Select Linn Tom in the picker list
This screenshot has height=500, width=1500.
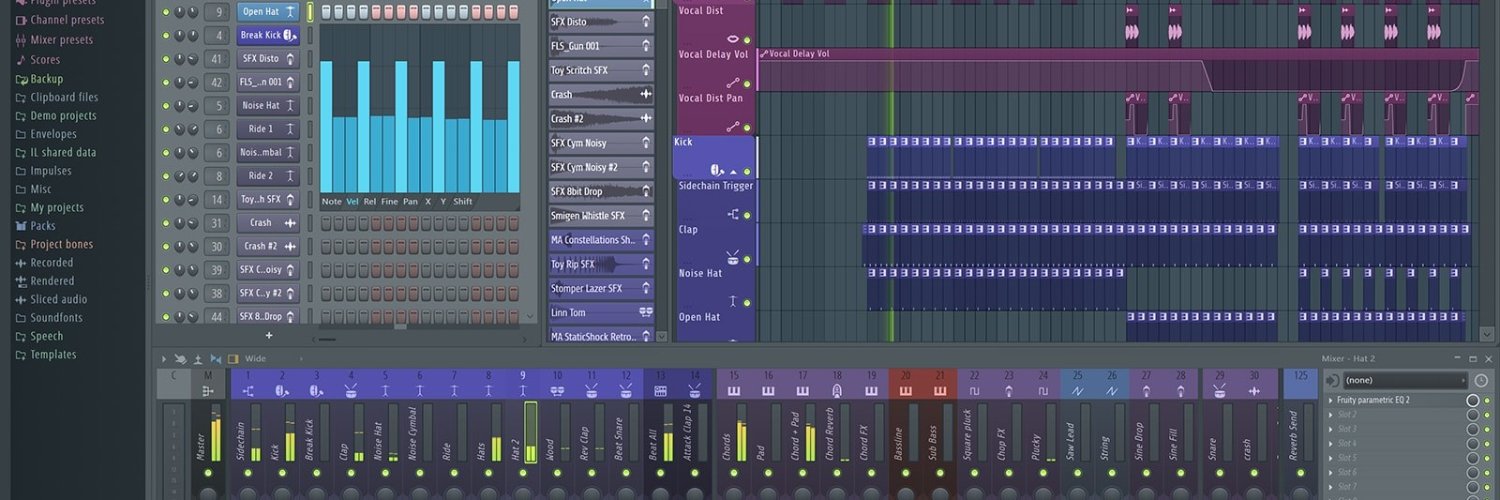coord(601,313)
